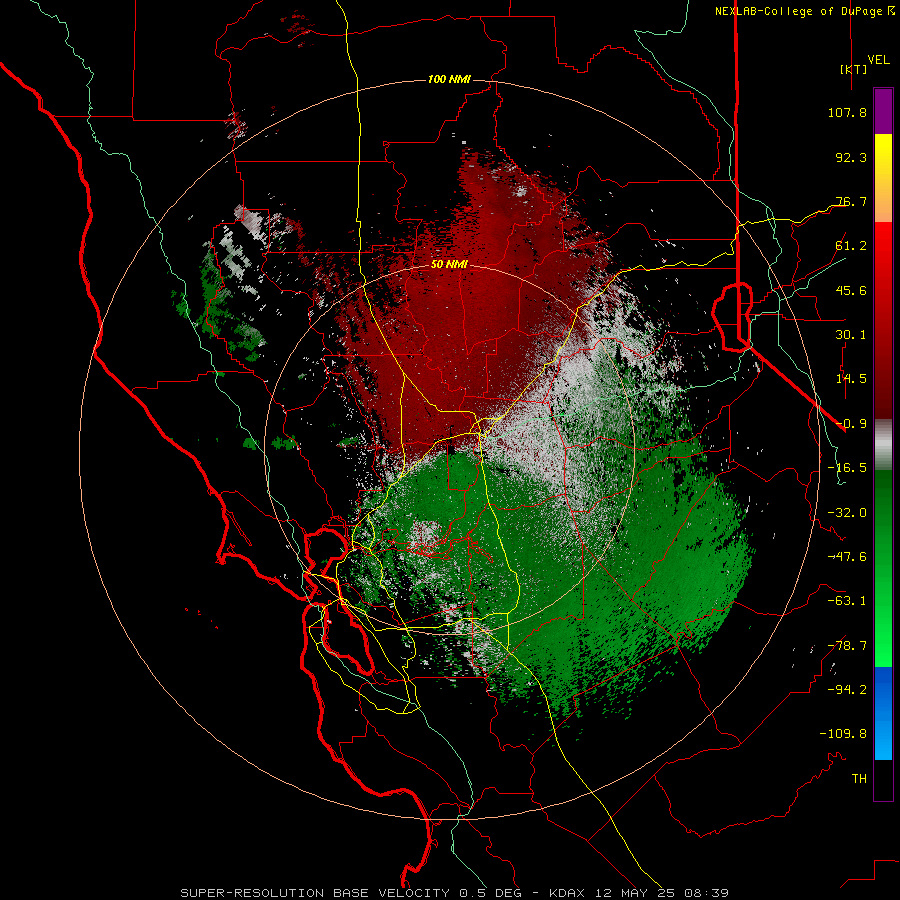
Task: Click the 45.6 legend value
Action: 851,290
